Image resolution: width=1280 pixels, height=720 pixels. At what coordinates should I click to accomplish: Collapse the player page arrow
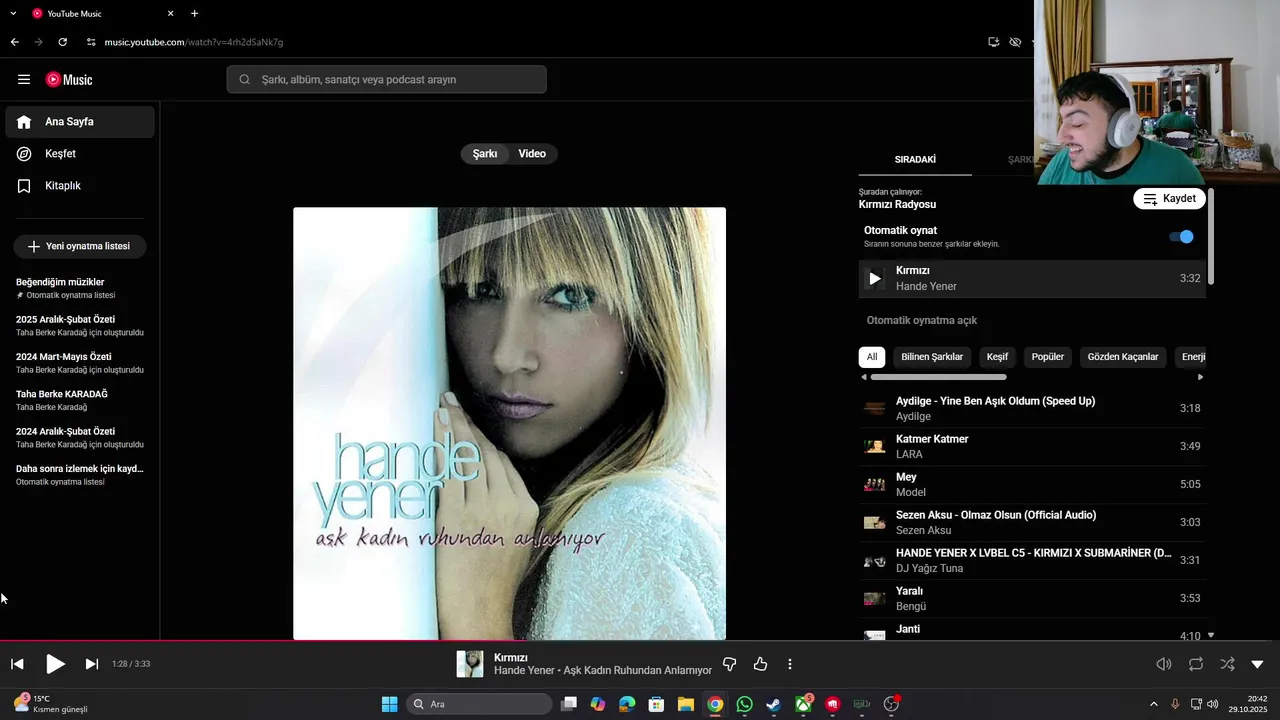coord(1258,664)
